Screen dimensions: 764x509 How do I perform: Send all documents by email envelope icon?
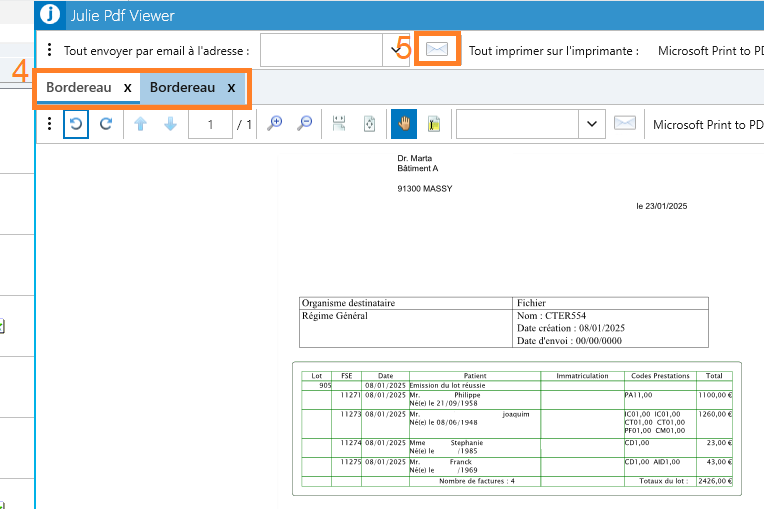tap(438, 50)
